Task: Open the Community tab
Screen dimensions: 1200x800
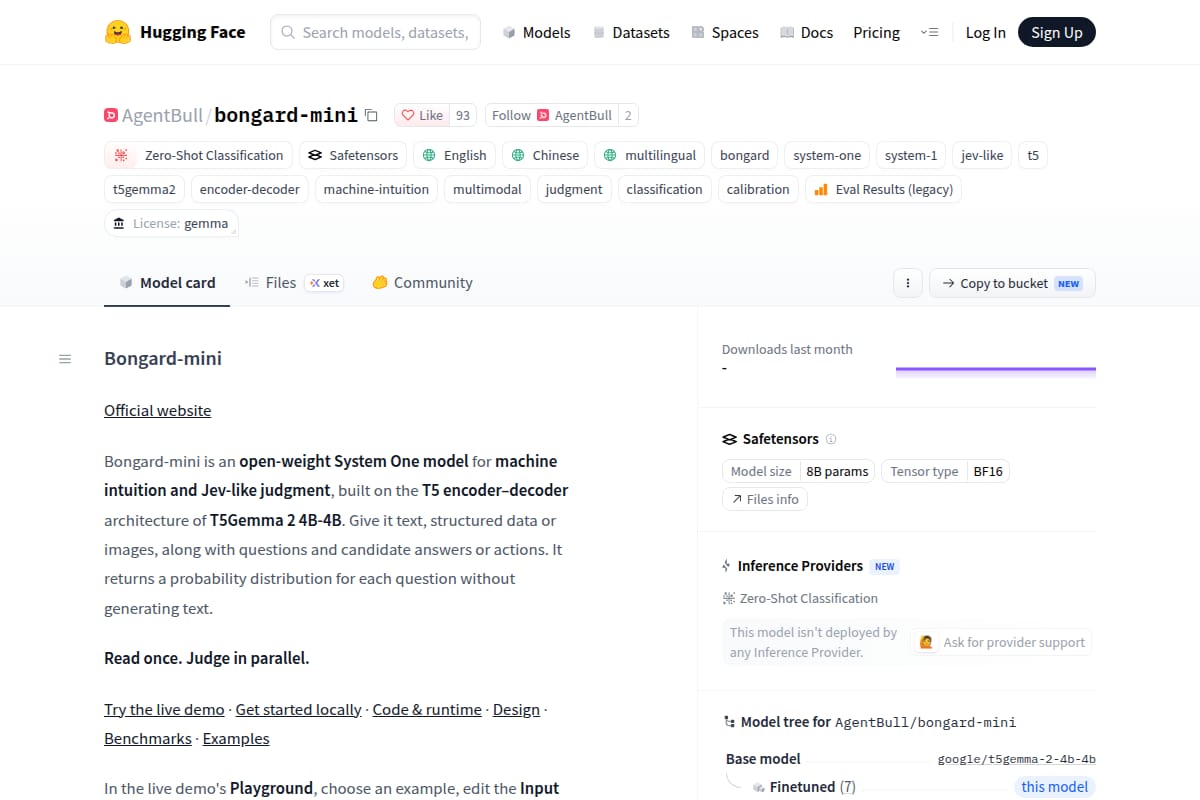Action: point(422,283)
